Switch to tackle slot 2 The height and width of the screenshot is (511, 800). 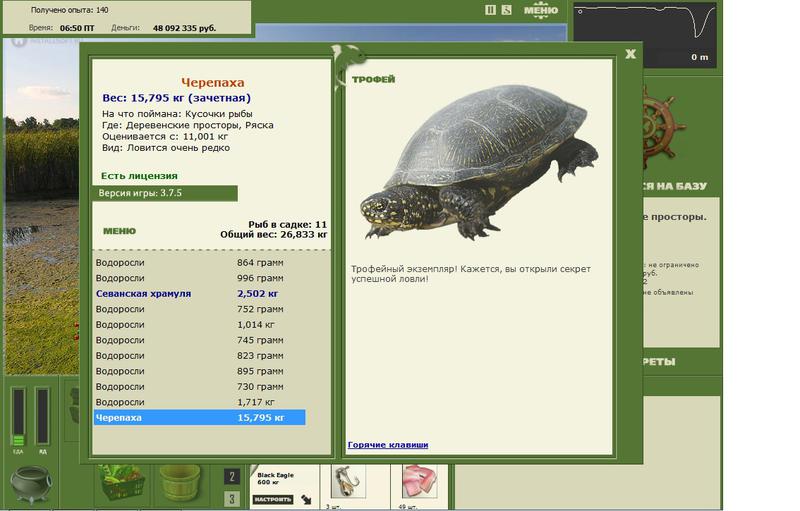coord(232,477)
